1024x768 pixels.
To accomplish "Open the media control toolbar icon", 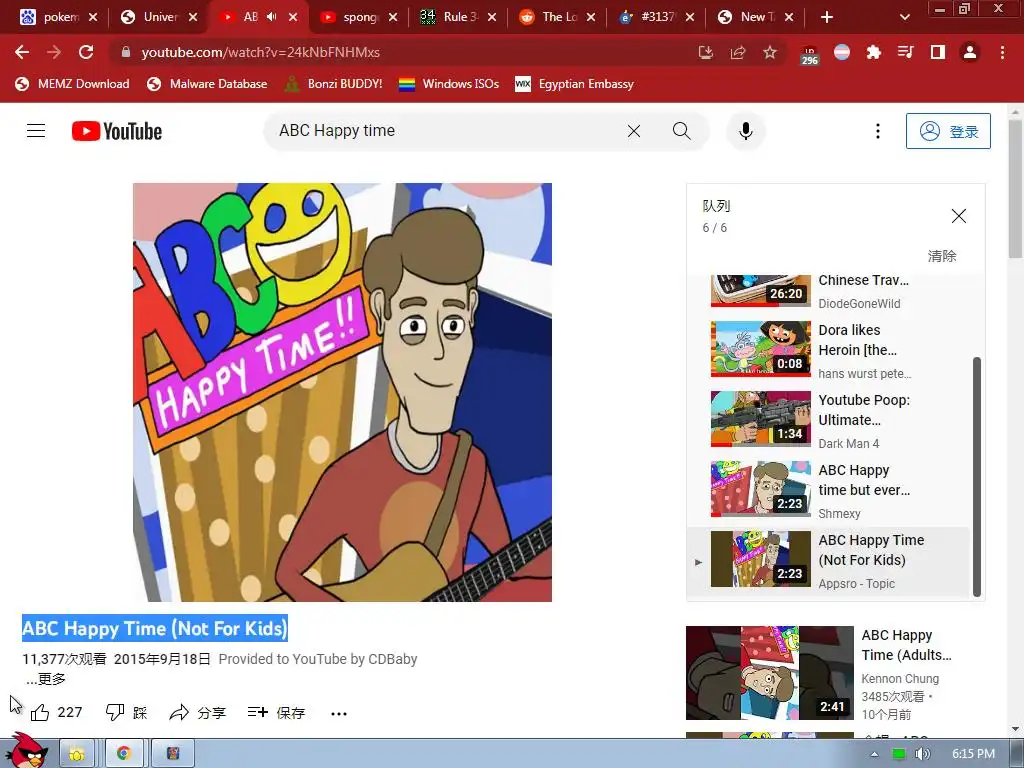I will pyautogui.click(x=906, y=52).
